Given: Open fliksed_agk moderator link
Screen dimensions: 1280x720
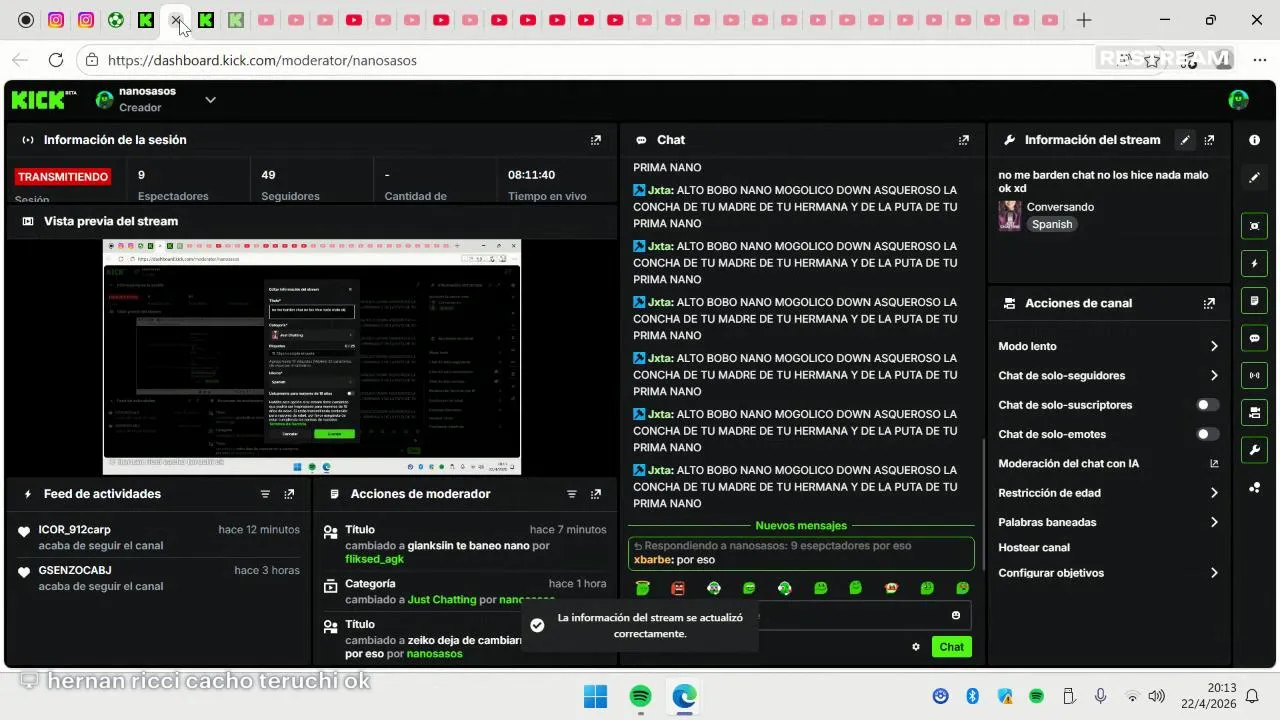Looking at the screenshot, I should 375,560.
